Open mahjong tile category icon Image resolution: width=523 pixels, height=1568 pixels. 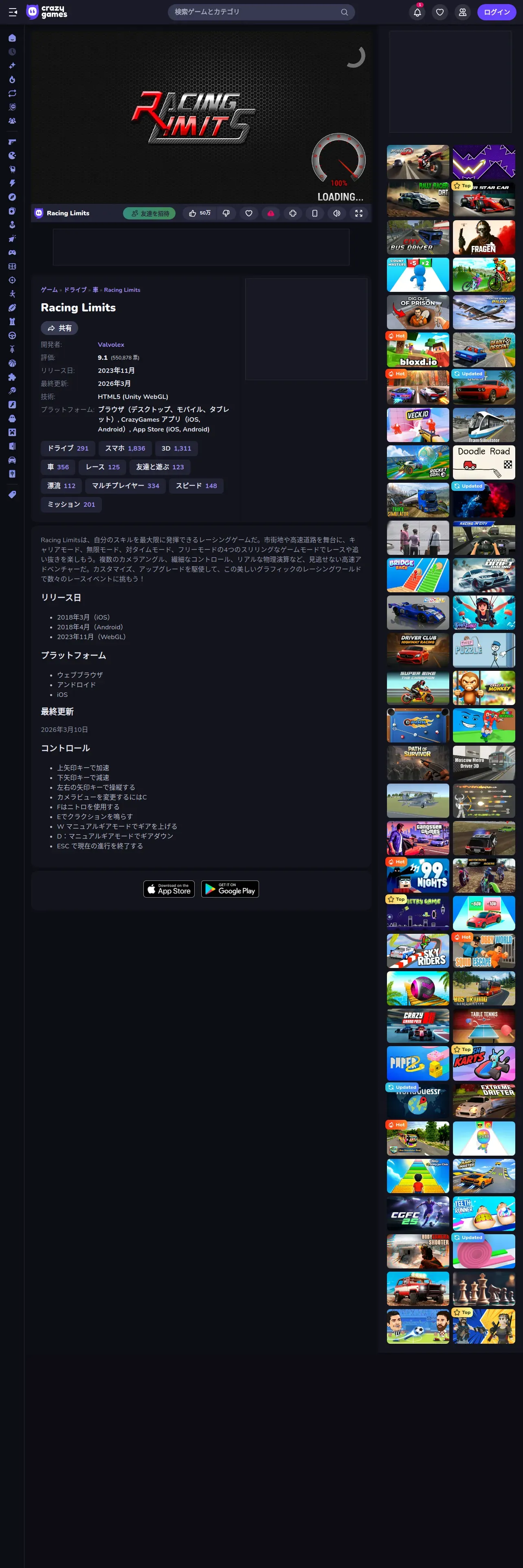coord(12,474)
